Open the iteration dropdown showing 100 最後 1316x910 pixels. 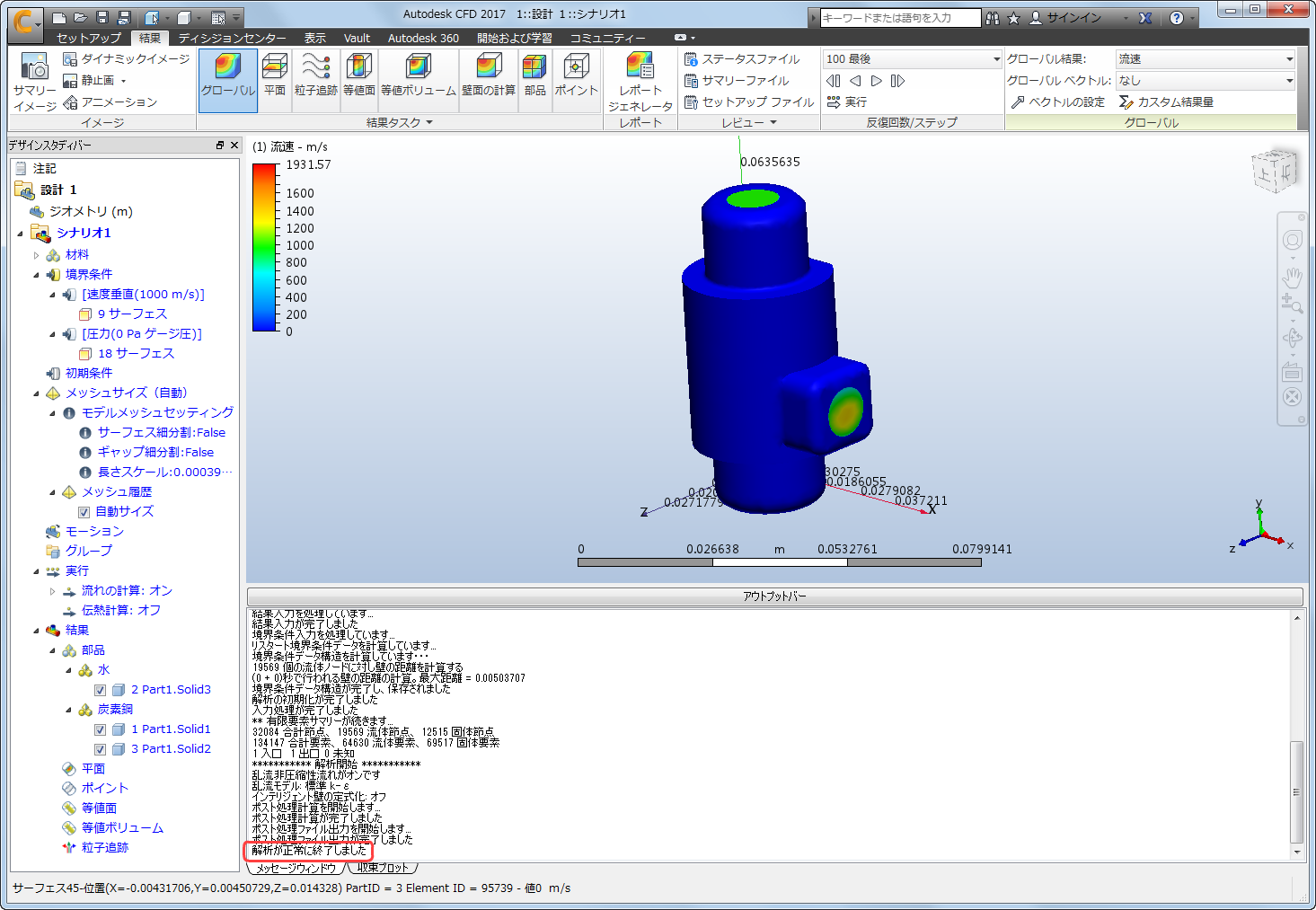(913, 59)
